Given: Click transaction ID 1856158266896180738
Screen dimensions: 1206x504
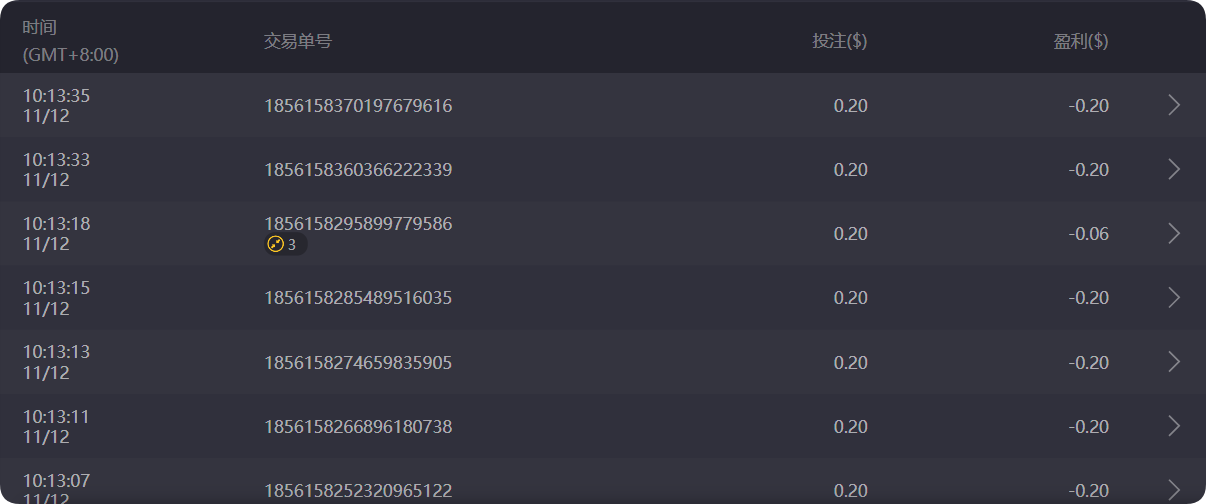Looking at the screenshot, I should pos(358,427).
